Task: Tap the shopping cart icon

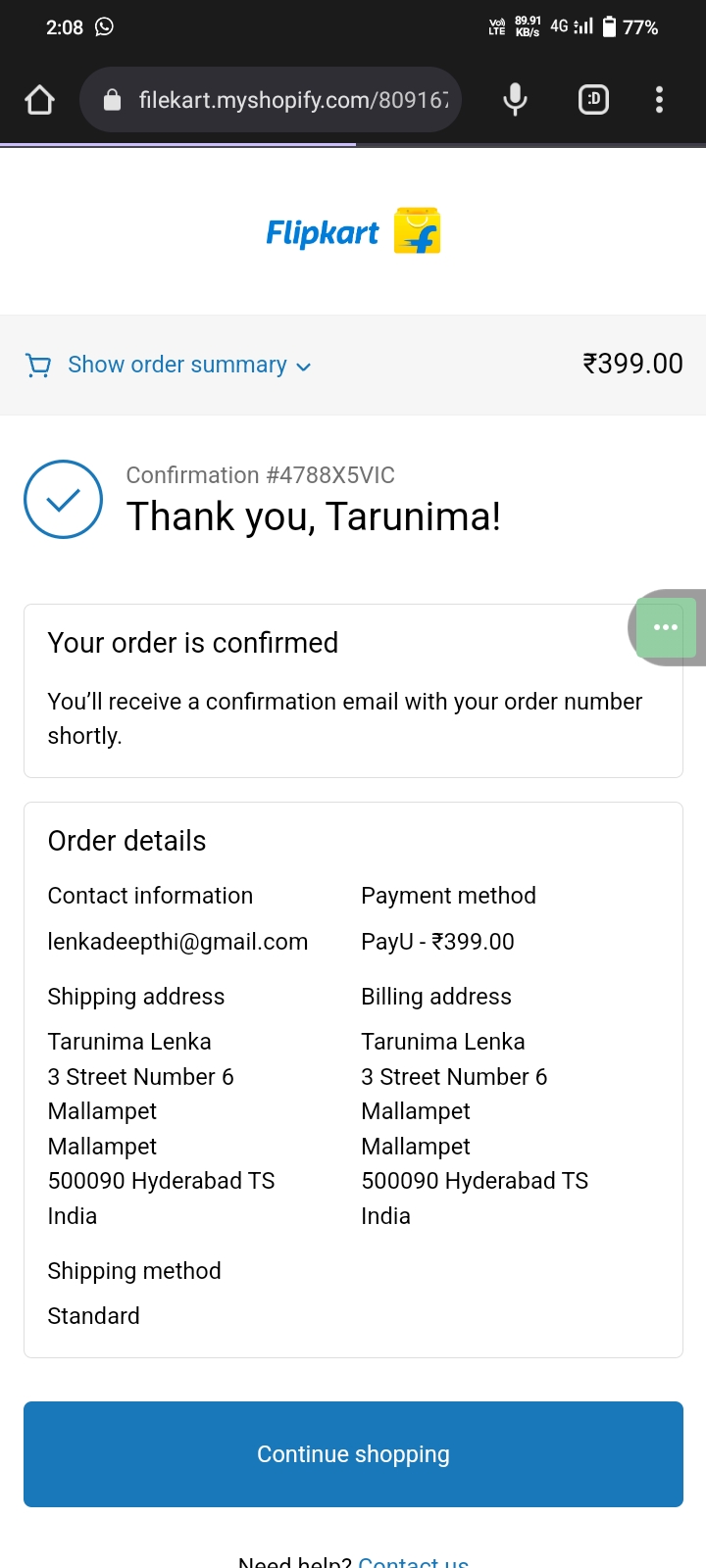Action: (x=38, y=366)
